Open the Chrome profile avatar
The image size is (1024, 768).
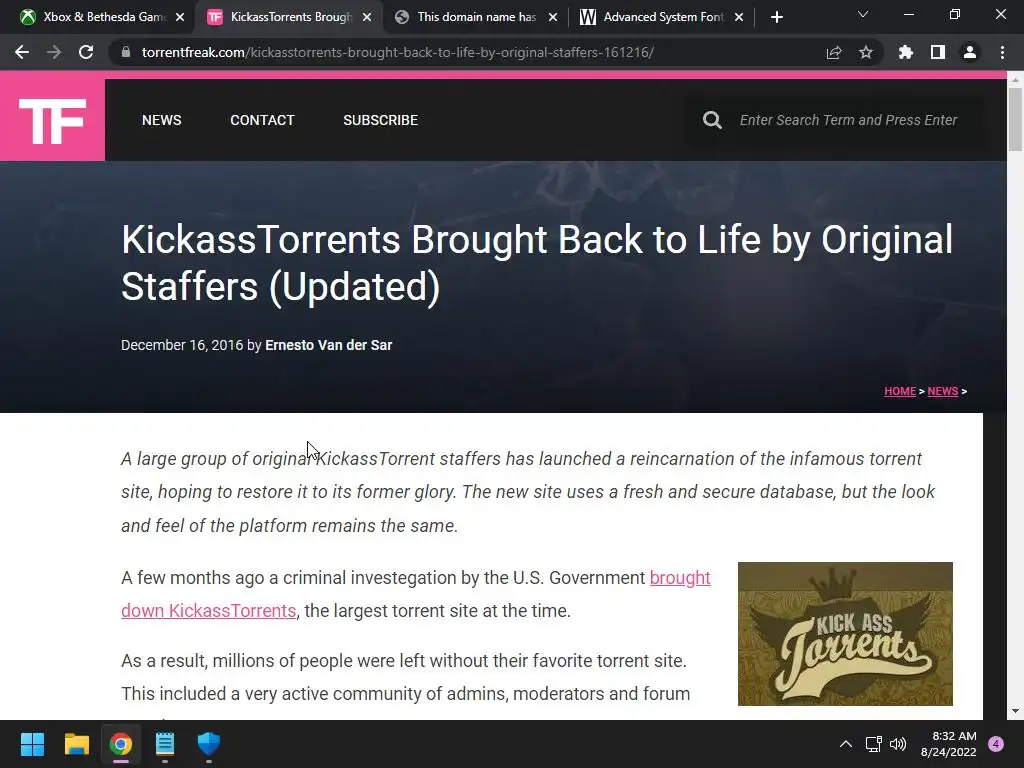[970, 52]
